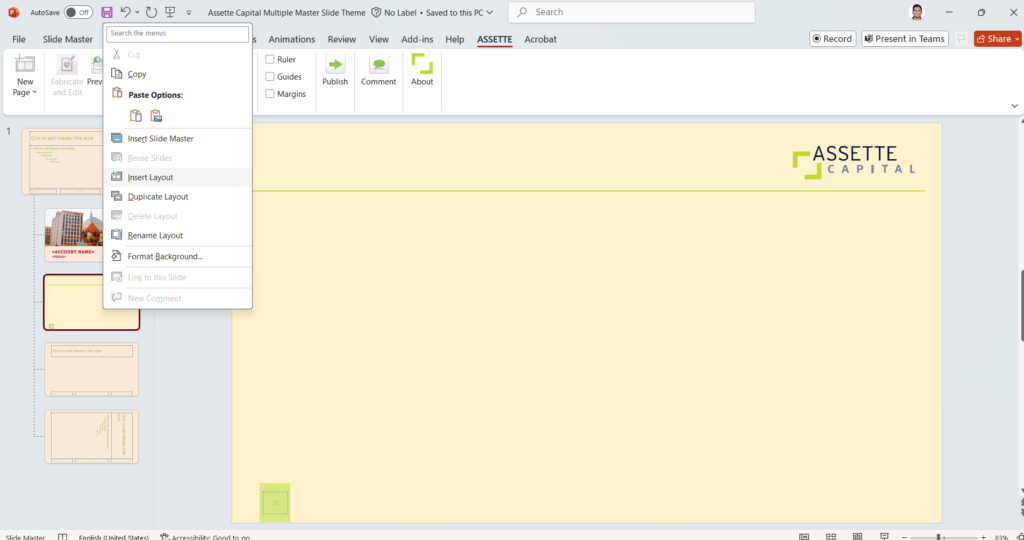This screenshot has width=1024, height=540.
Task: Switch to the Slide Master tab
Action: tap(68, 39)
